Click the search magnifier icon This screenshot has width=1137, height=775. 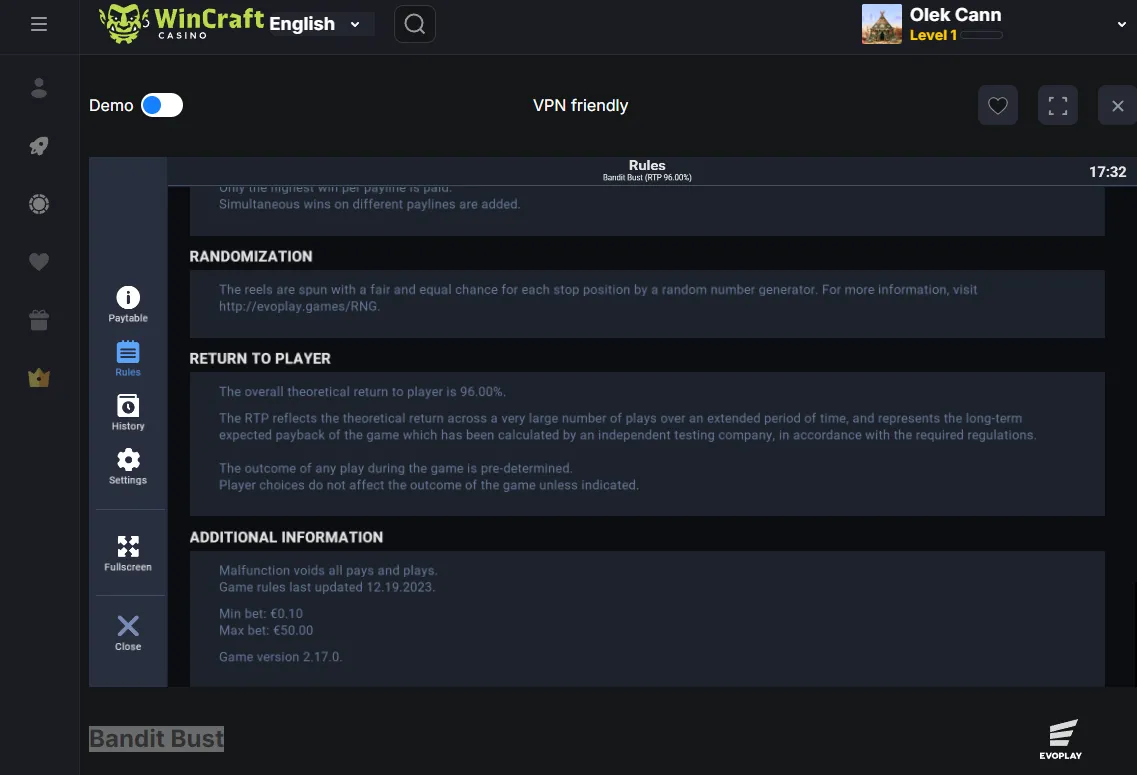[415, 24]
